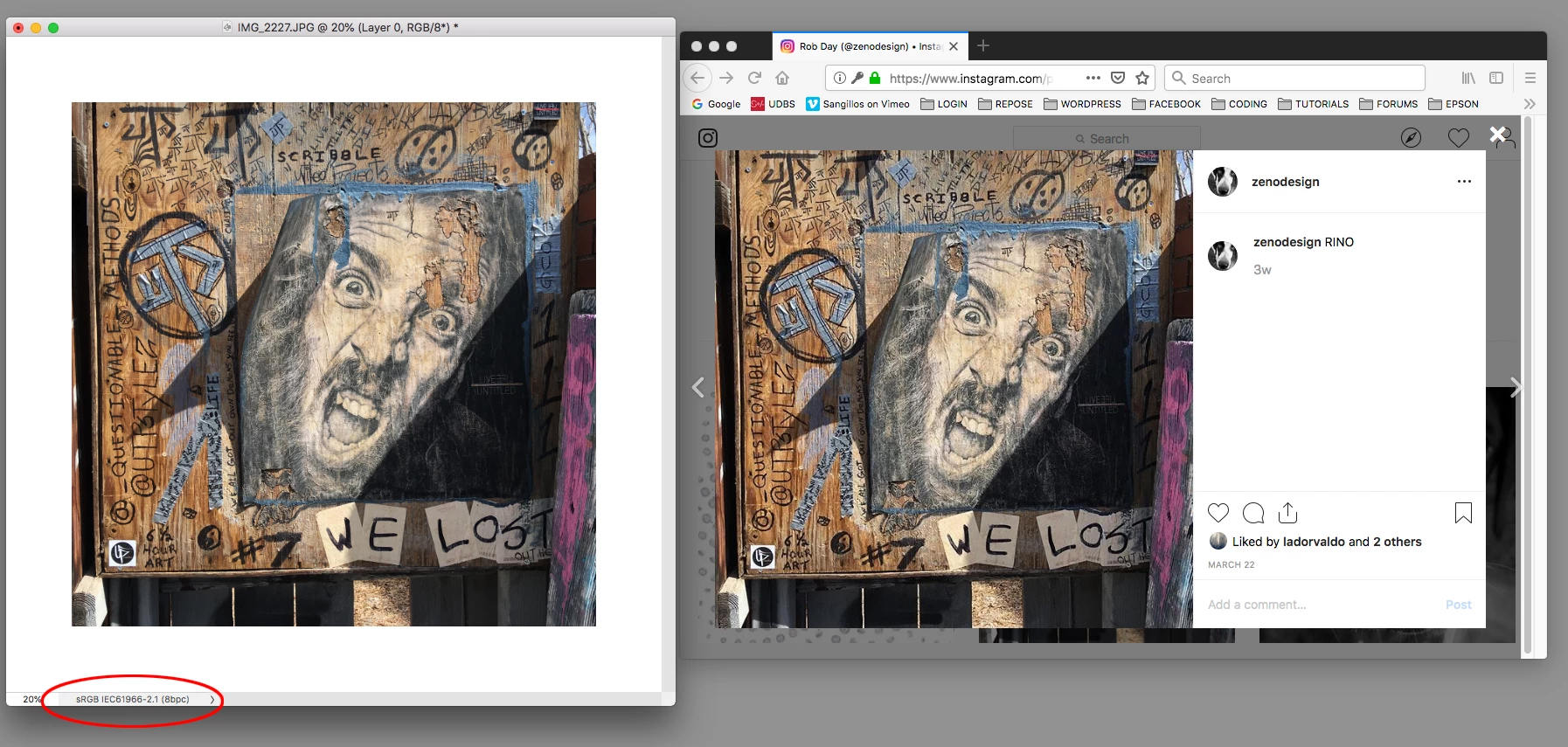Click zenodesign avatar beside RINO caption
Screen dimensions: 1568x747
[1223, 256]
